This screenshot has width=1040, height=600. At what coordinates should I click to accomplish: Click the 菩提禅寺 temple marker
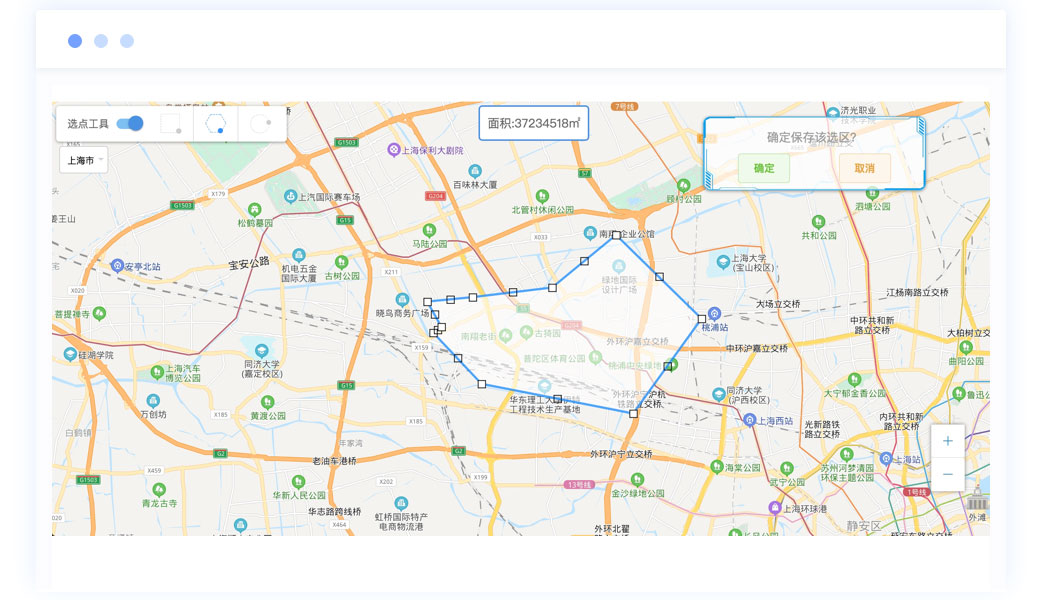pyautogui.click(x=99, y=313)
